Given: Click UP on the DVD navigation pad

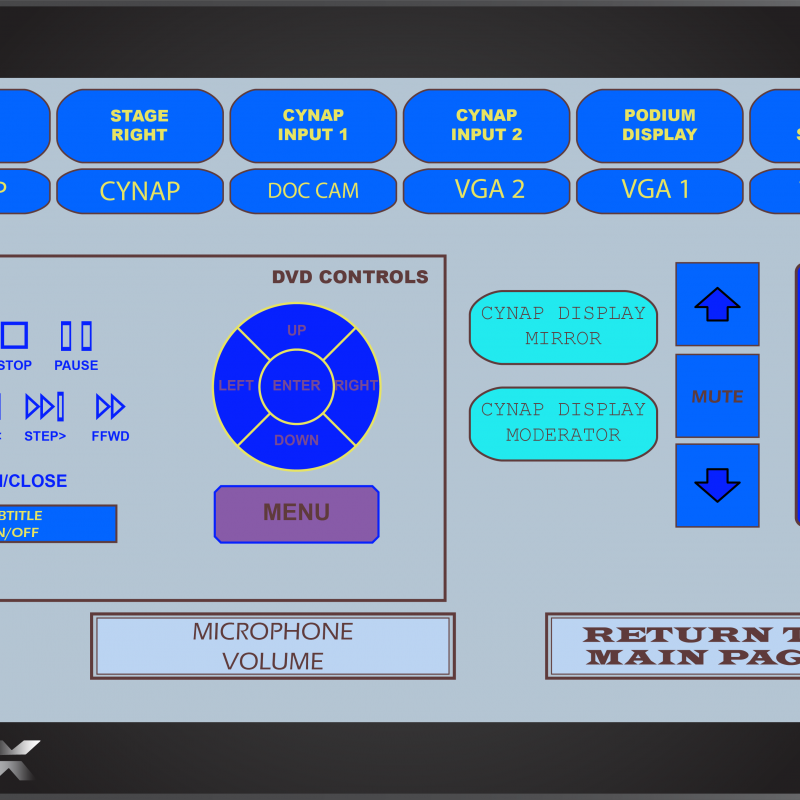Looking at the screenshot, I should (296, 331).
